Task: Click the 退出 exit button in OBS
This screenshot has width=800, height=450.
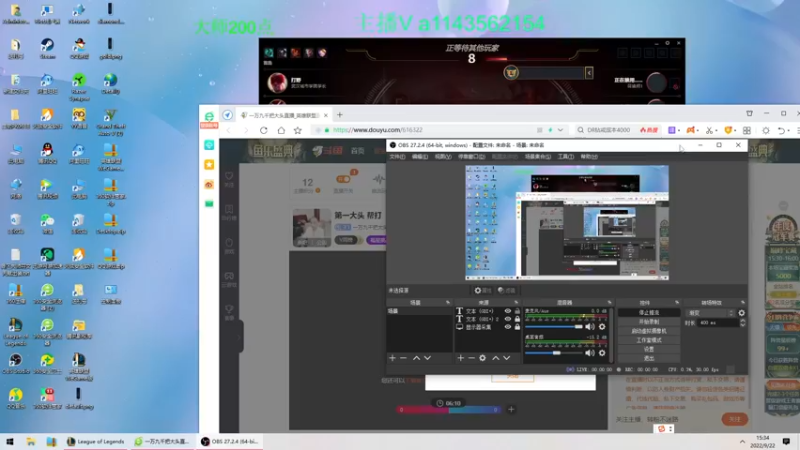Action: pyautogui.click(x=649, y=358)
